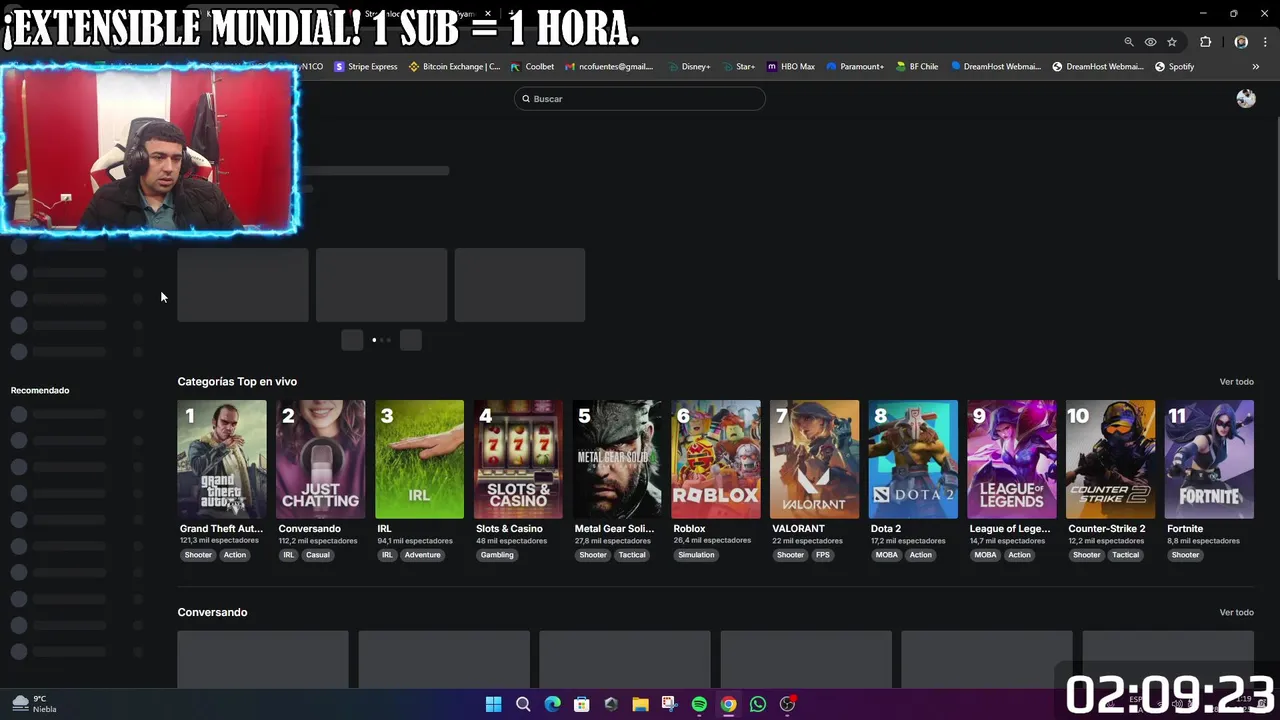Viewport: 1280px width, 720px height.
Task: Open the Slots & Casino category cover
Action: point(518,459)
